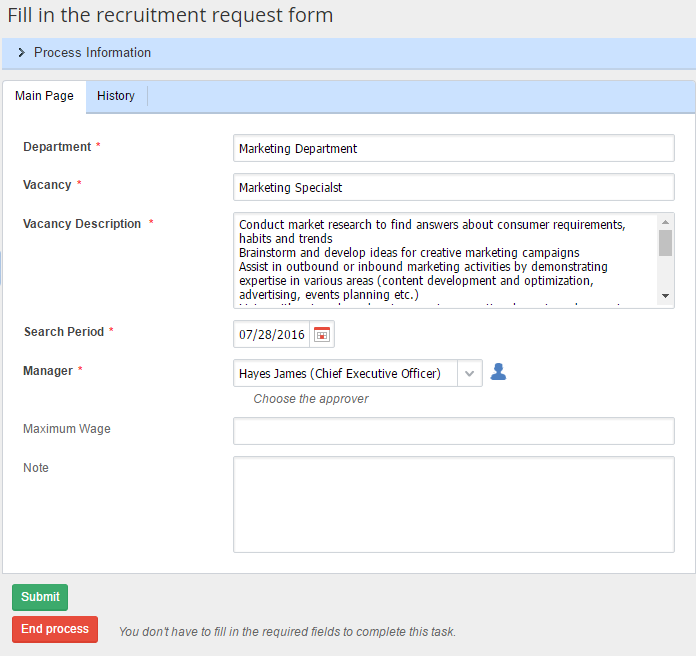Viewport: 696px width, 656px height.
Task: Click the 'Choose the approver' hint text
Action: 311,399
